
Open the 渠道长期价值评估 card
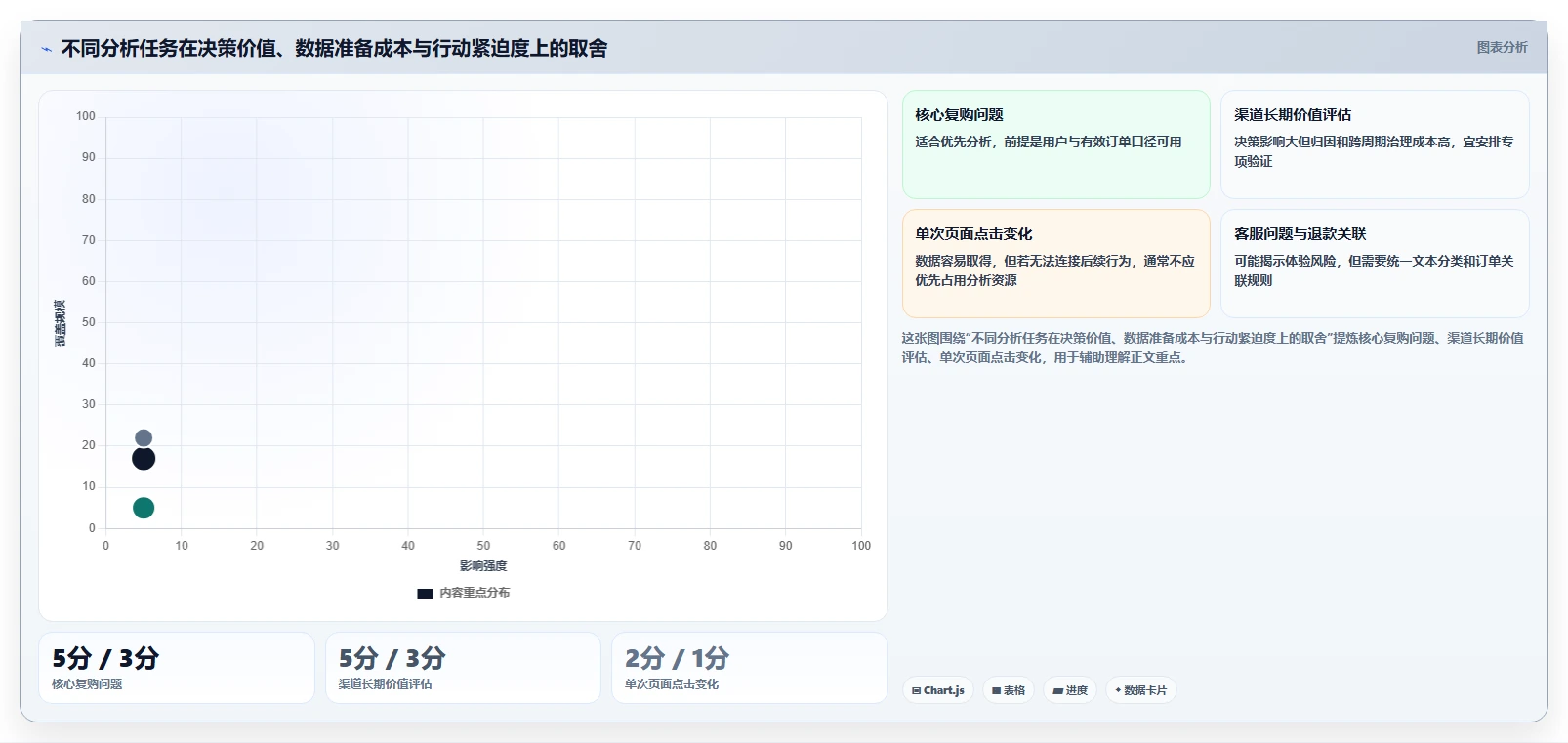(x=1375, y=144)
